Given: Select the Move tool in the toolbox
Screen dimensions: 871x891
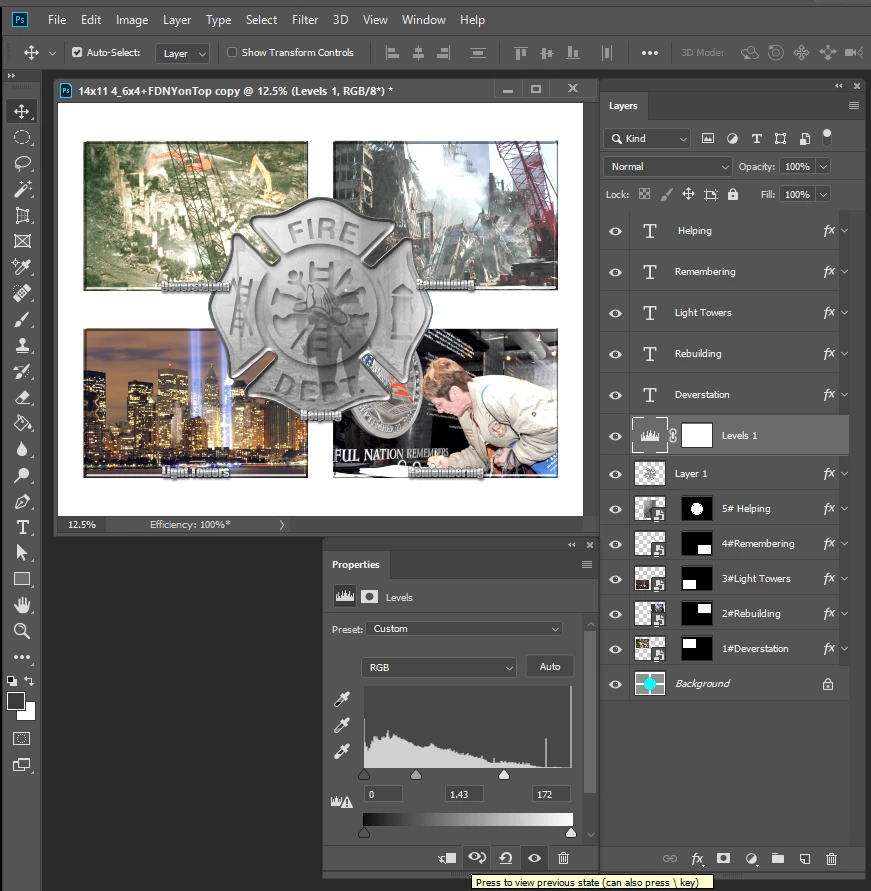Looking at the screenshot, I should click(x=22, y=111).
